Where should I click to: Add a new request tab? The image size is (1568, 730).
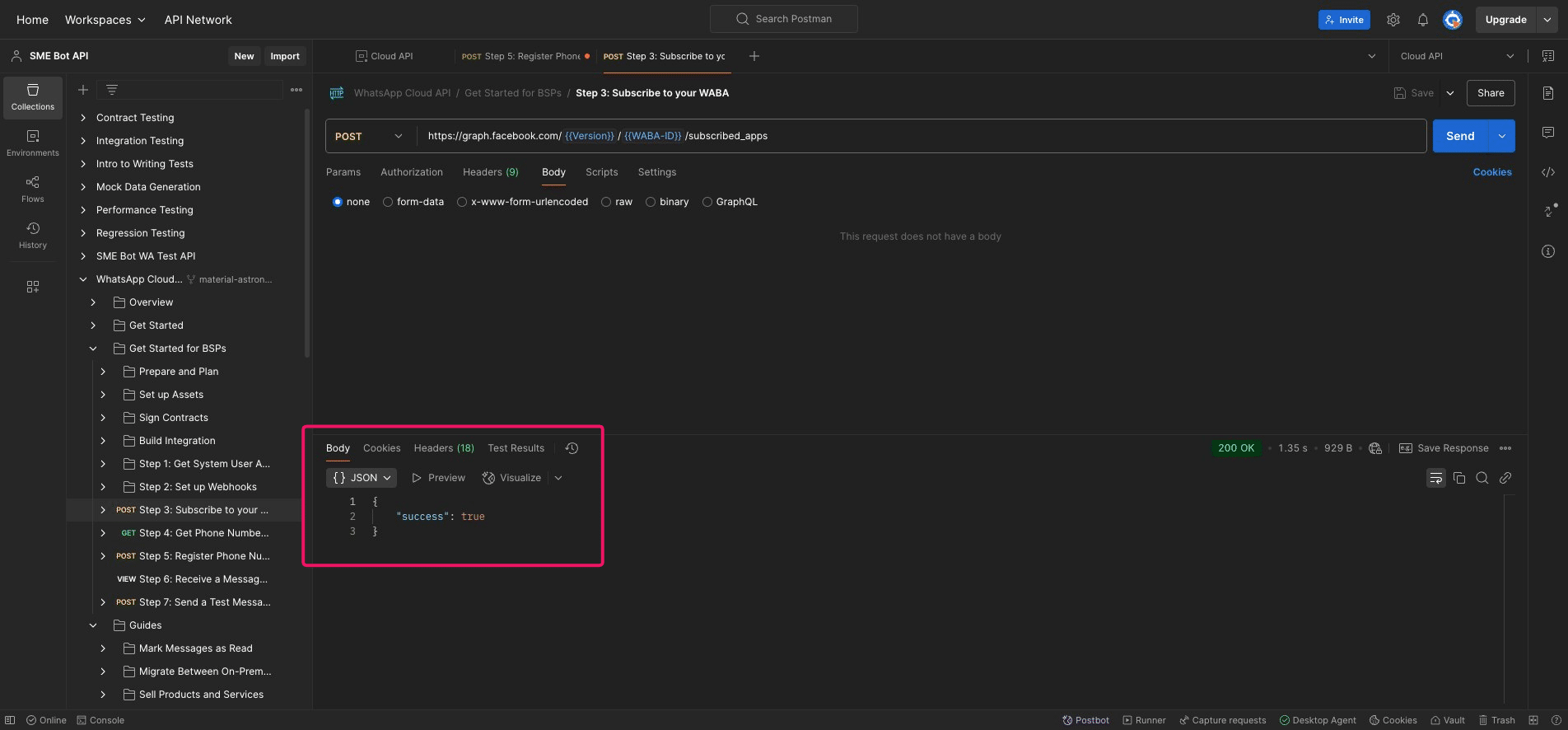(754, 56)
